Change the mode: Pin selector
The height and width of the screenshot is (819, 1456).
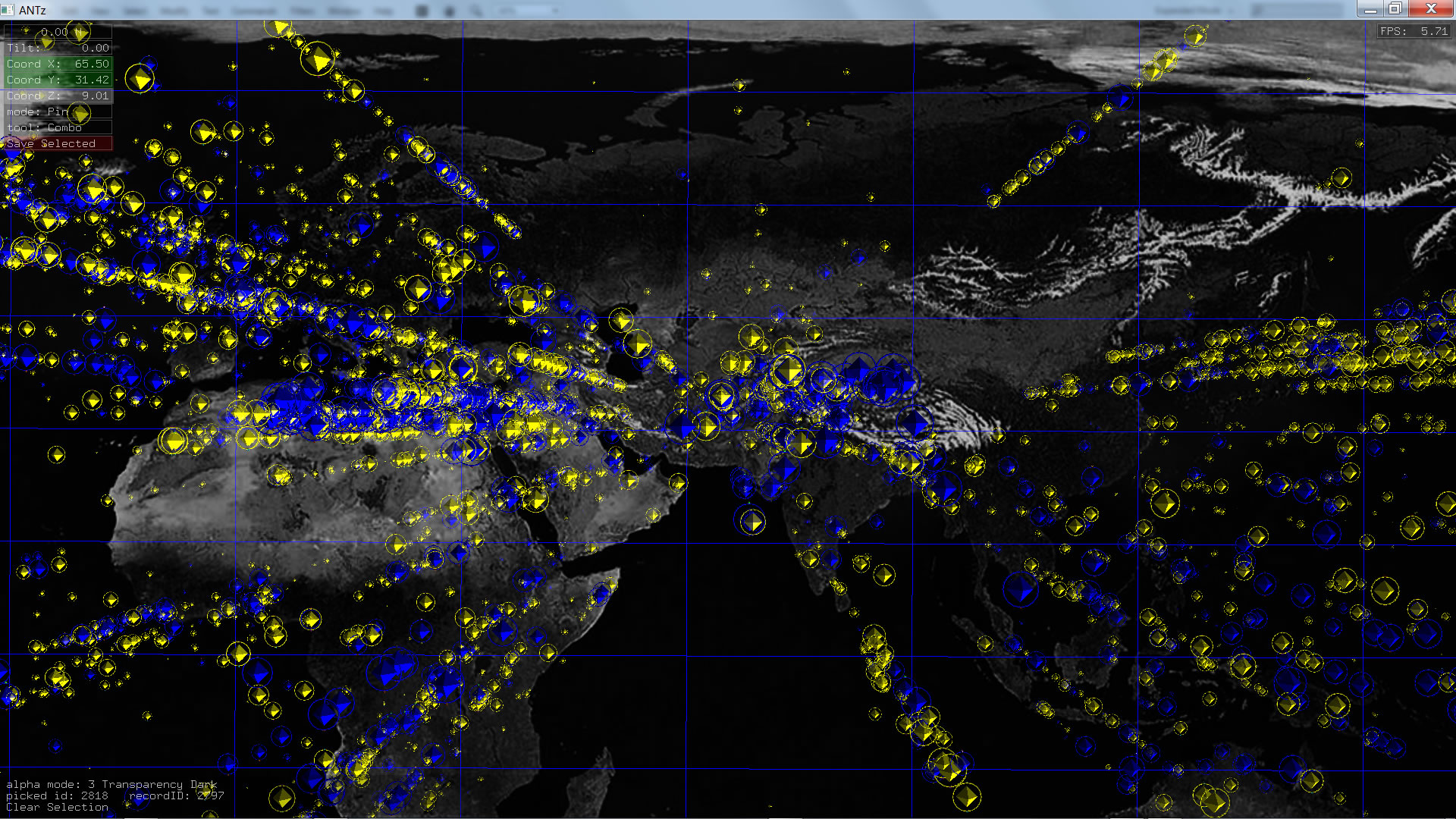coord(38,111)
